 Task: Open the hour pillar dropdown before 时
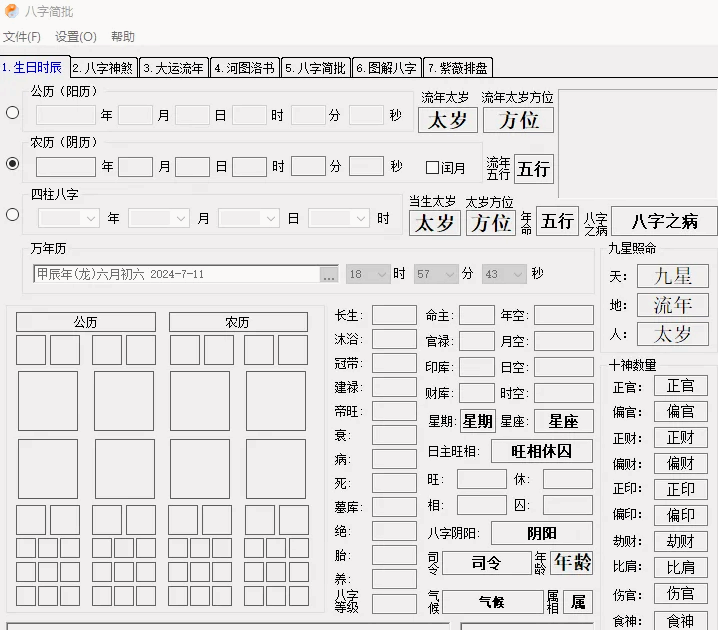360,218
